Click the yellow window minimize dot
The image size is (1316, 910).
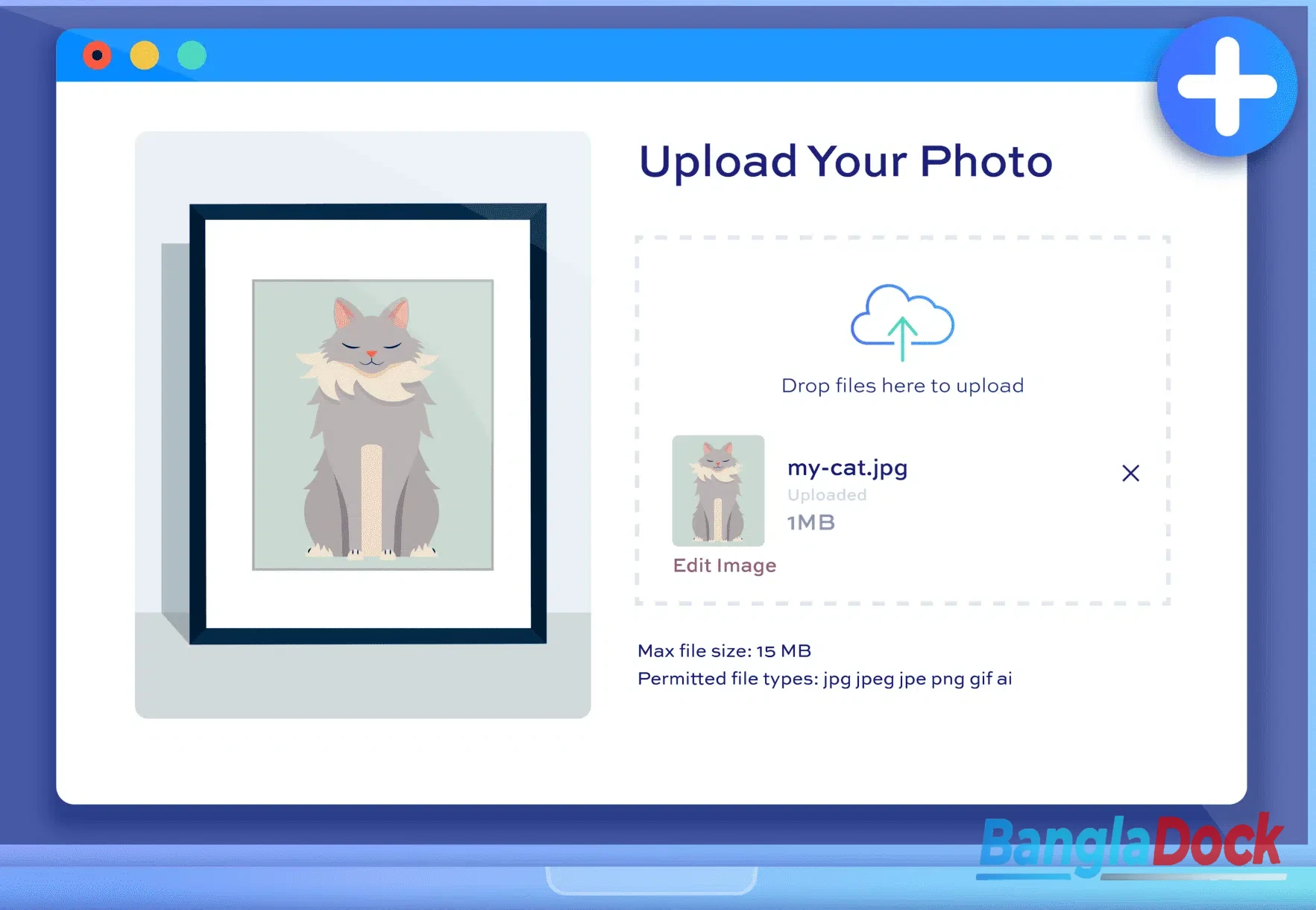pyautogui.click(x=145, y=55)
